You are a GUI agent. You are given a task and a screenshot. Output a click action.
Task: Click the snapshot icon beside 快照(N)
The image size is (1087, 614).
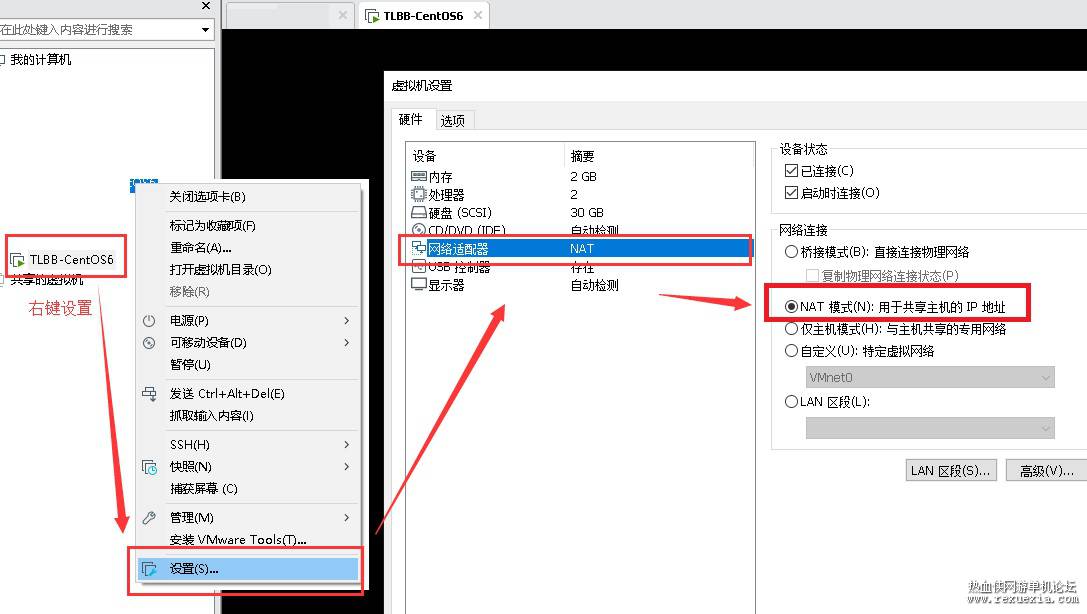tap(149, 467)
